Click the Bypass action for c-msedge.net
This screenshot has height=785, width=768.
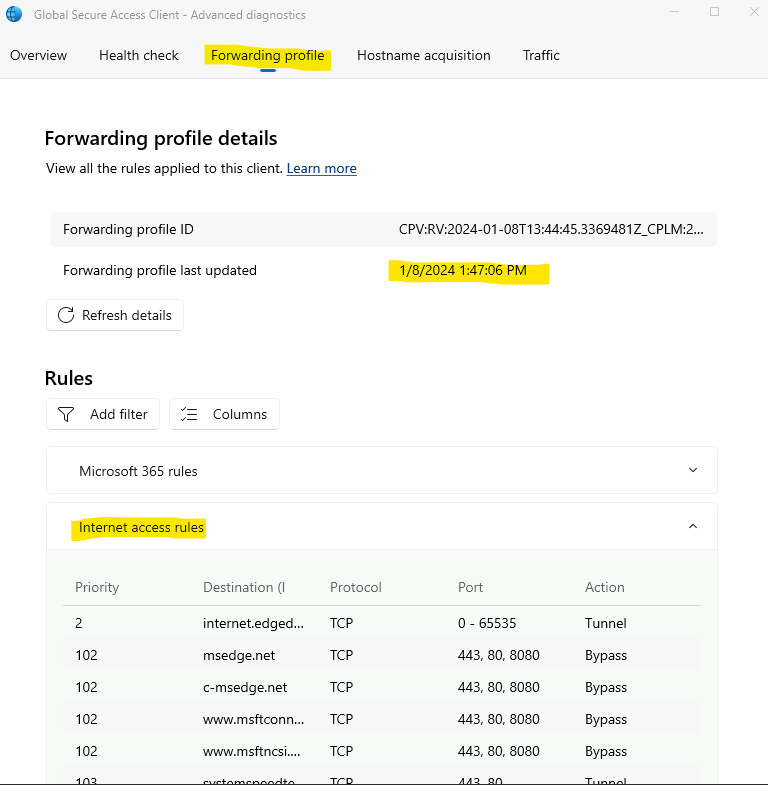click(606, 687)
